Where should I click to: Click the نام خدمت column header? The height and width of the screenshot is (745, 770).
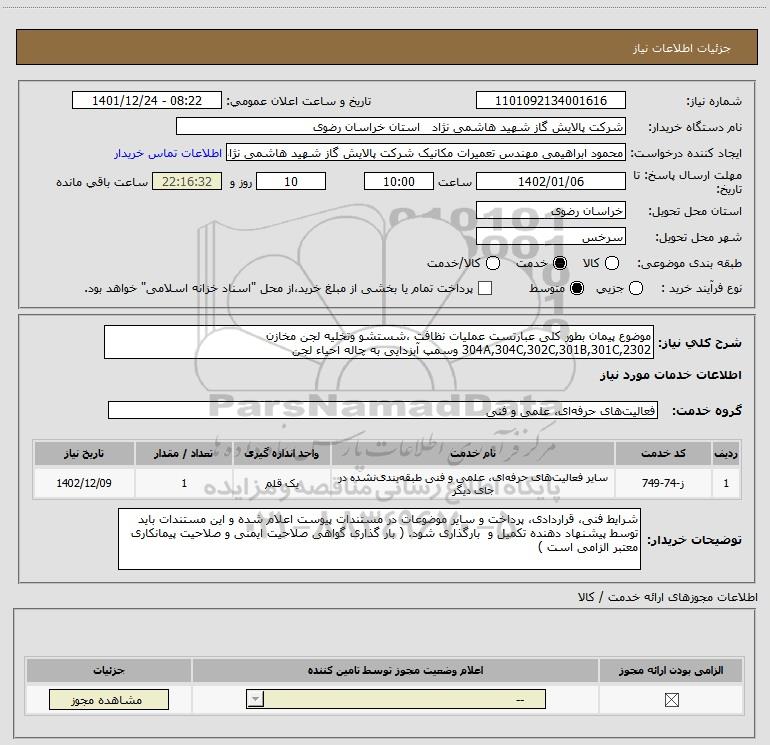click(473, 453)
